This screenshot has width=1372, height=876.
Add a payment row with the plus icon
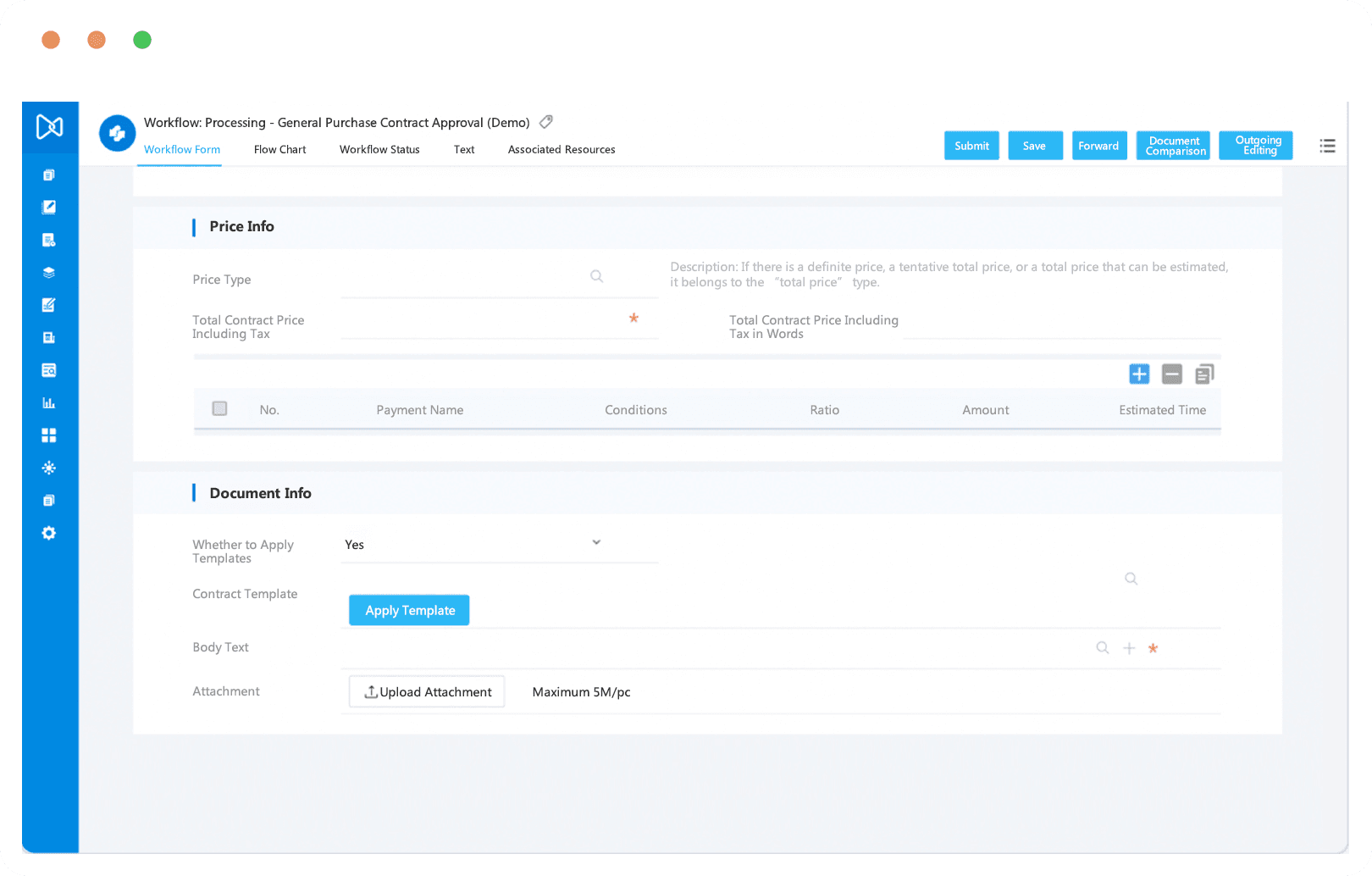pos(1140,374)
